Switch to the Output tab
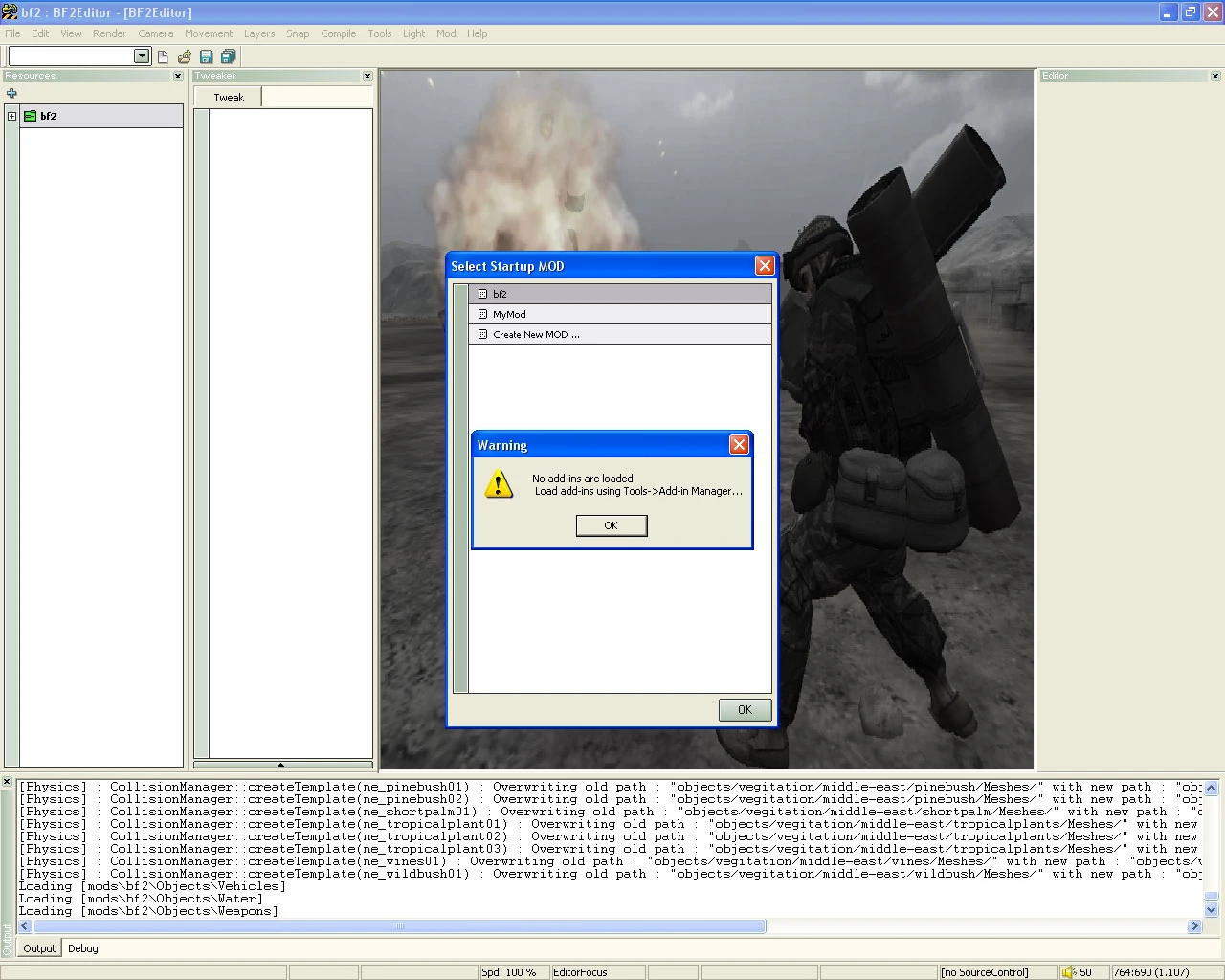Image resolution: width=1225 pixels, height=980 pixels. [39, 948]
